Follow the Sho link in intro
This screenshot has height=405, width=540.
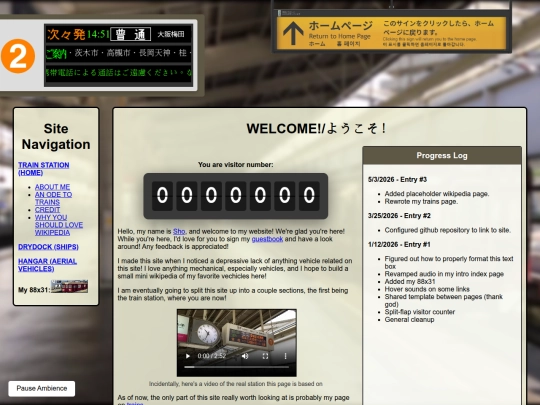pos(179,231)
